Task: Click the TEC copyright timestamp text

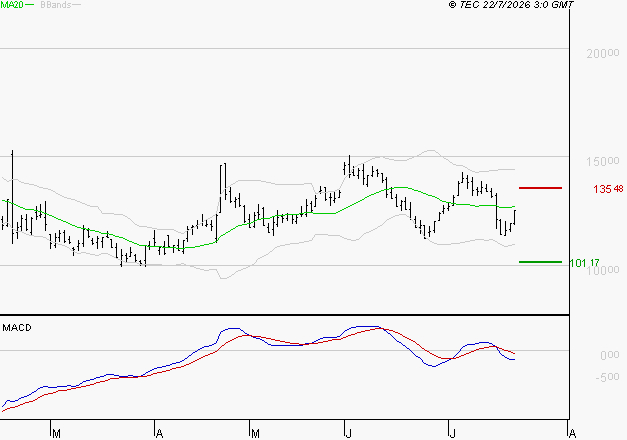Action: tap(511, 5)
